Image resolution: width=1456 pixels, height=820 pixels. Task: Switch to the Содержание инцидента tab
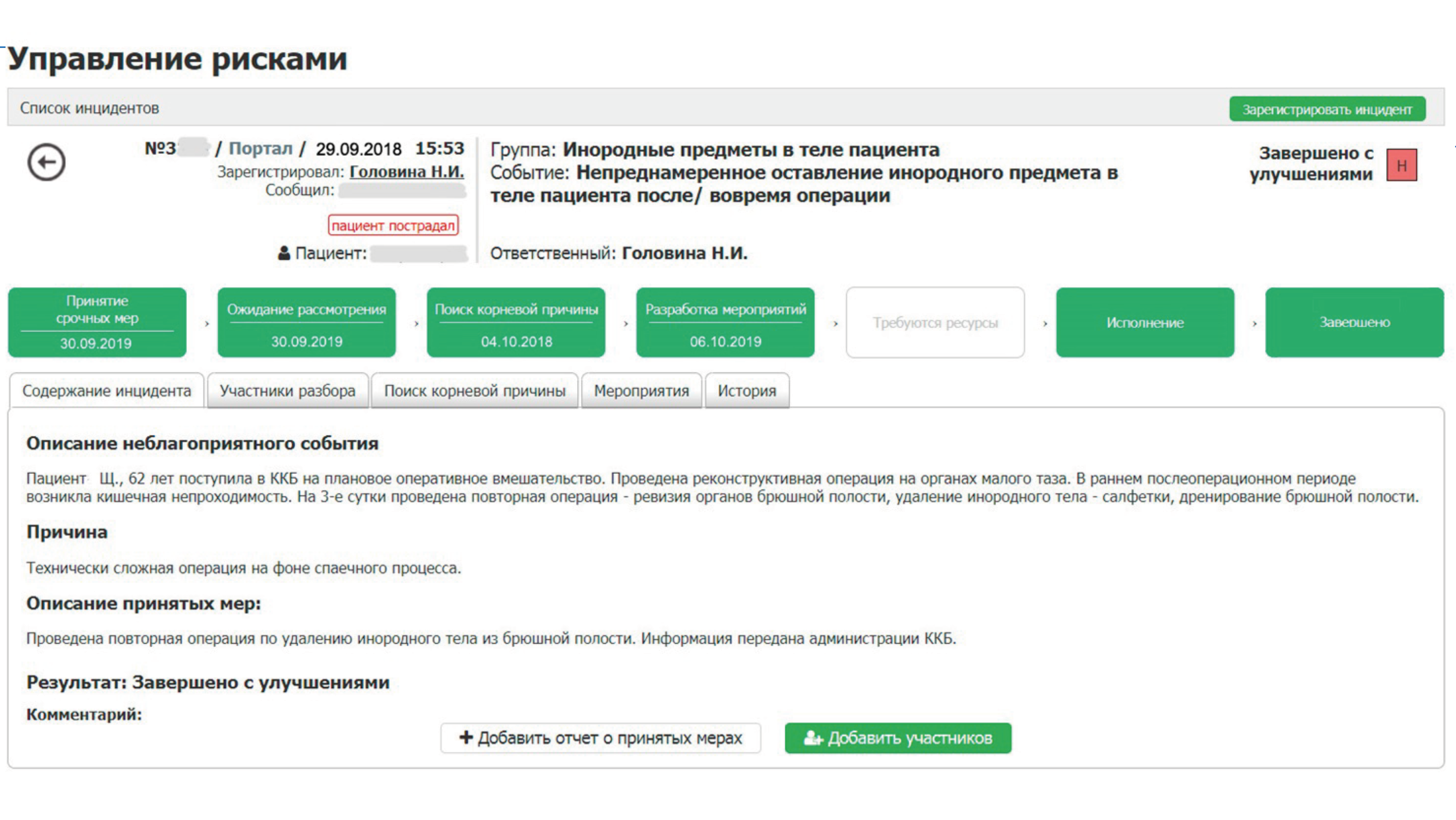tap(107, 391)
